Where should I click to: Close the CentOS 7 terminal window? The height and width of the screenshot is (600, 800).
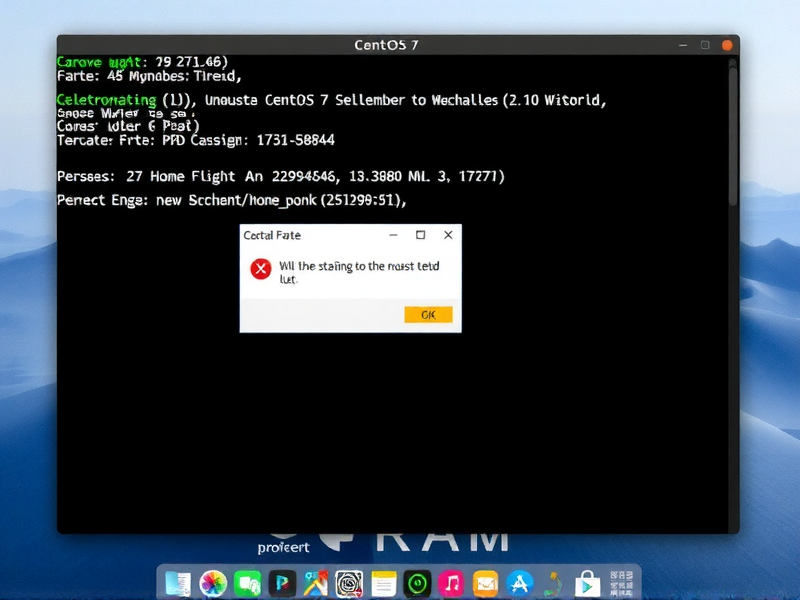727,45
